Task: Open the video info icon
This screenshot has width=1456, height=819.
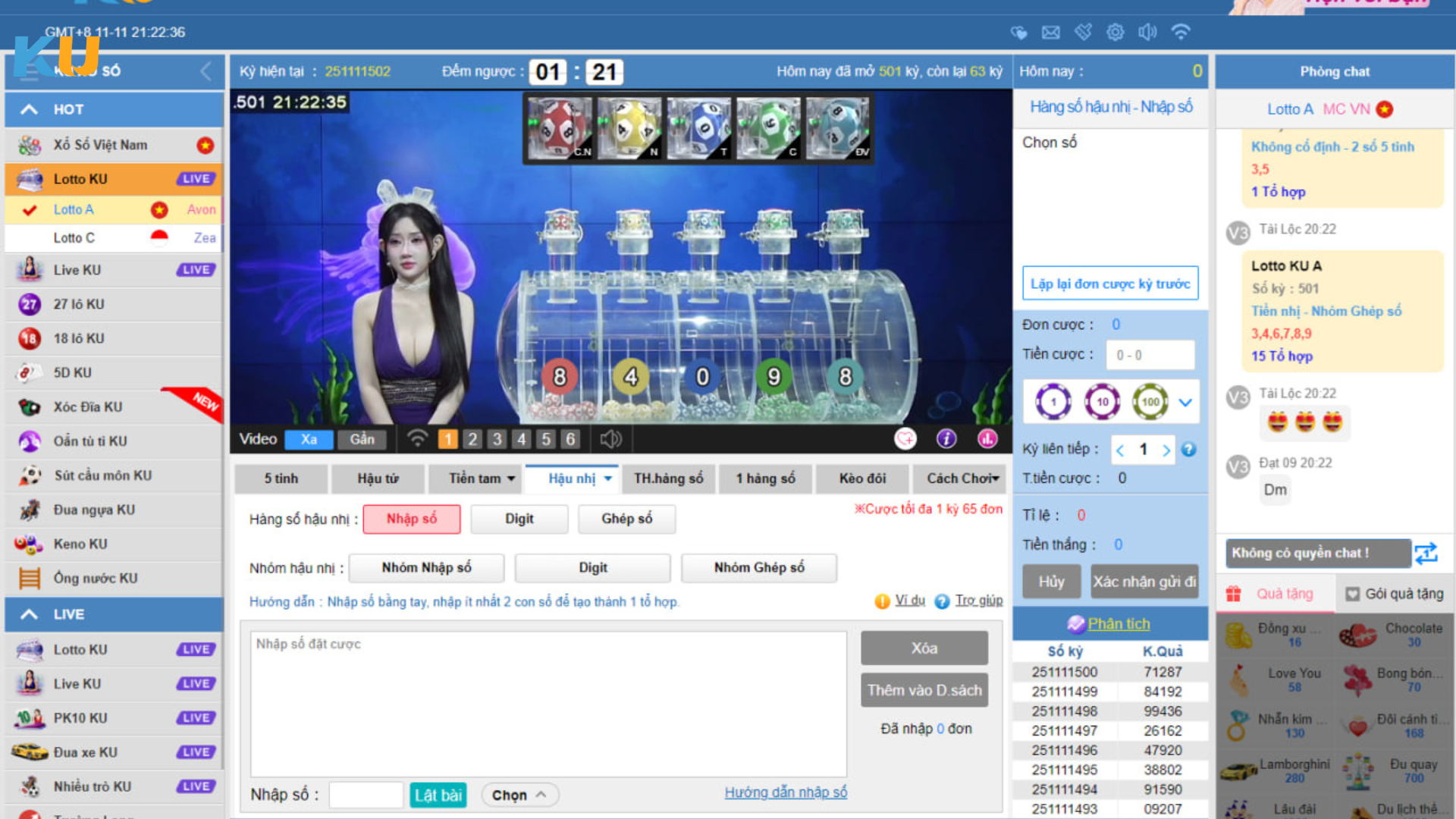Action: (946, 438)
